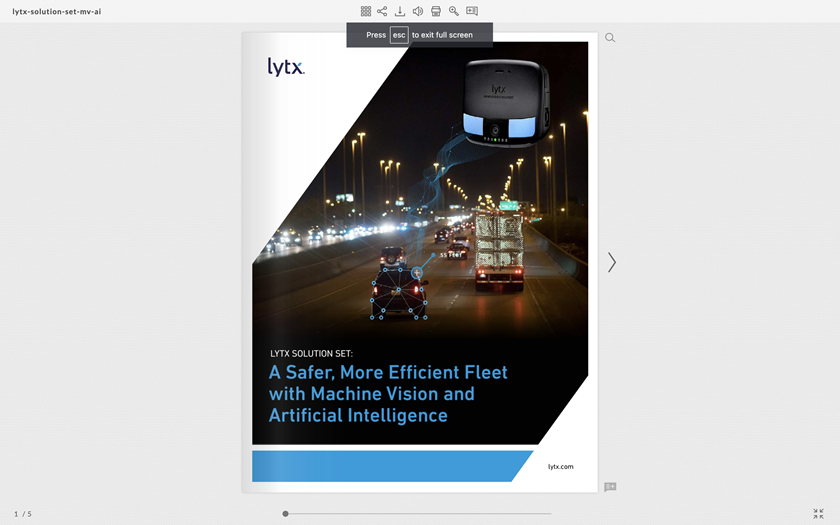The width and height of the screenshot is (840, 525).
Task: Click the zoom-in magnifier in toolbar
Action: point(454,11)
